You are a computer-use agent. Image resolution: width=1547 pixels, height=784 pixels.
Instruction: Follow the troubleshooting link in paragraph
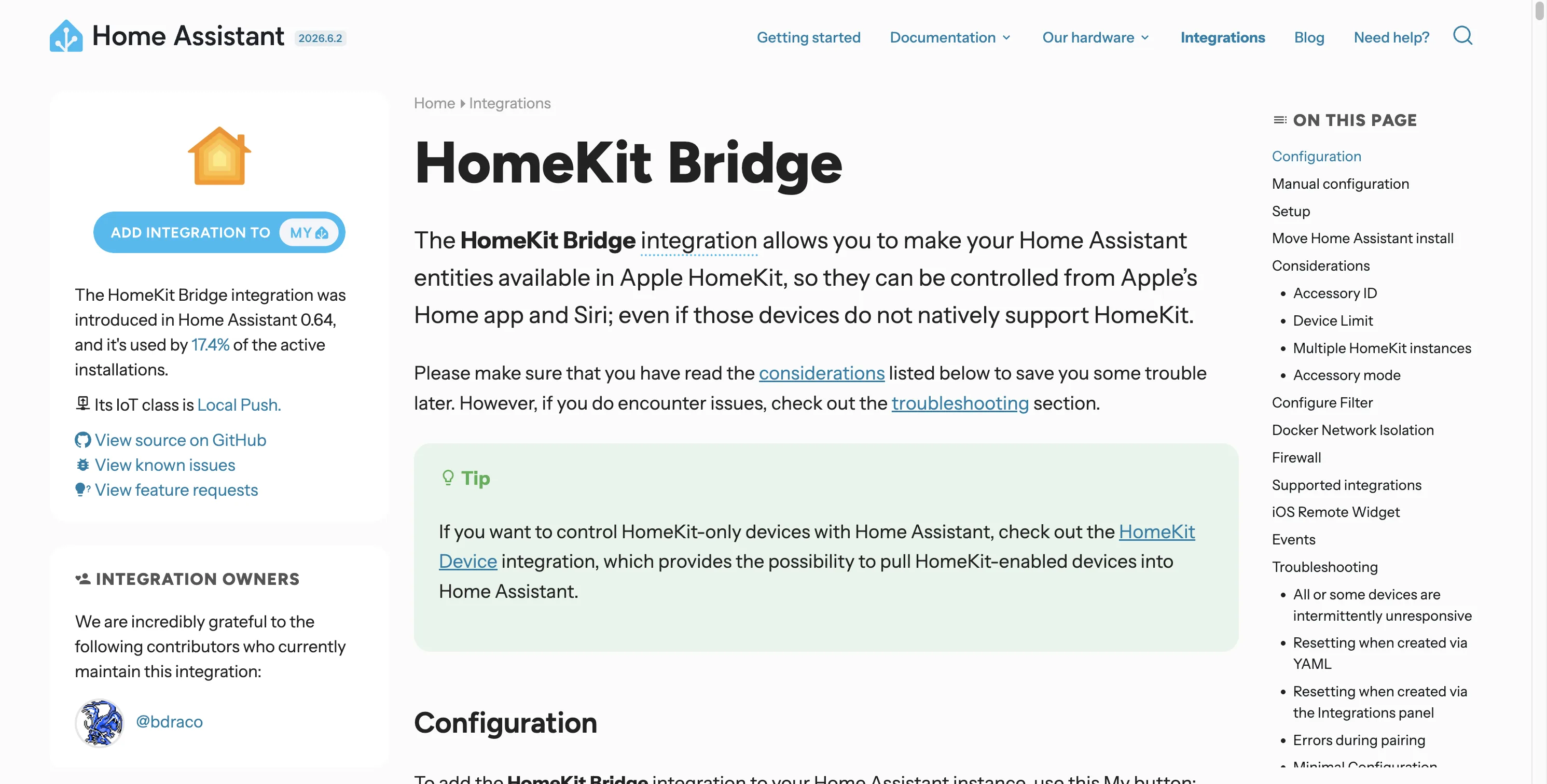point(960,403)
